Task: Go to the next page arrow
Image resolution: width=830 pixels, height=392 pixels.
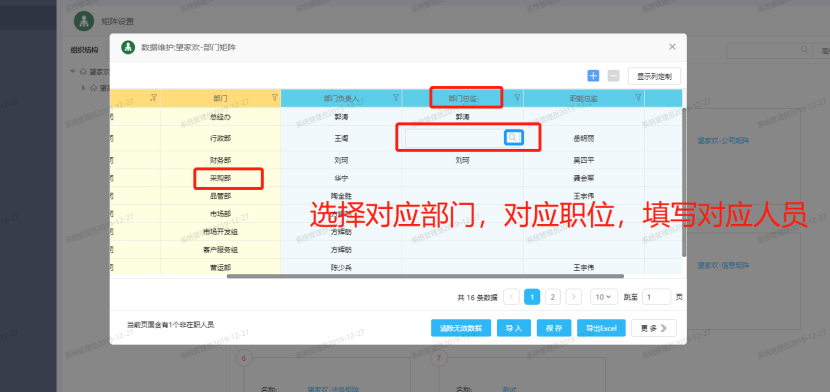Action: 573,297
